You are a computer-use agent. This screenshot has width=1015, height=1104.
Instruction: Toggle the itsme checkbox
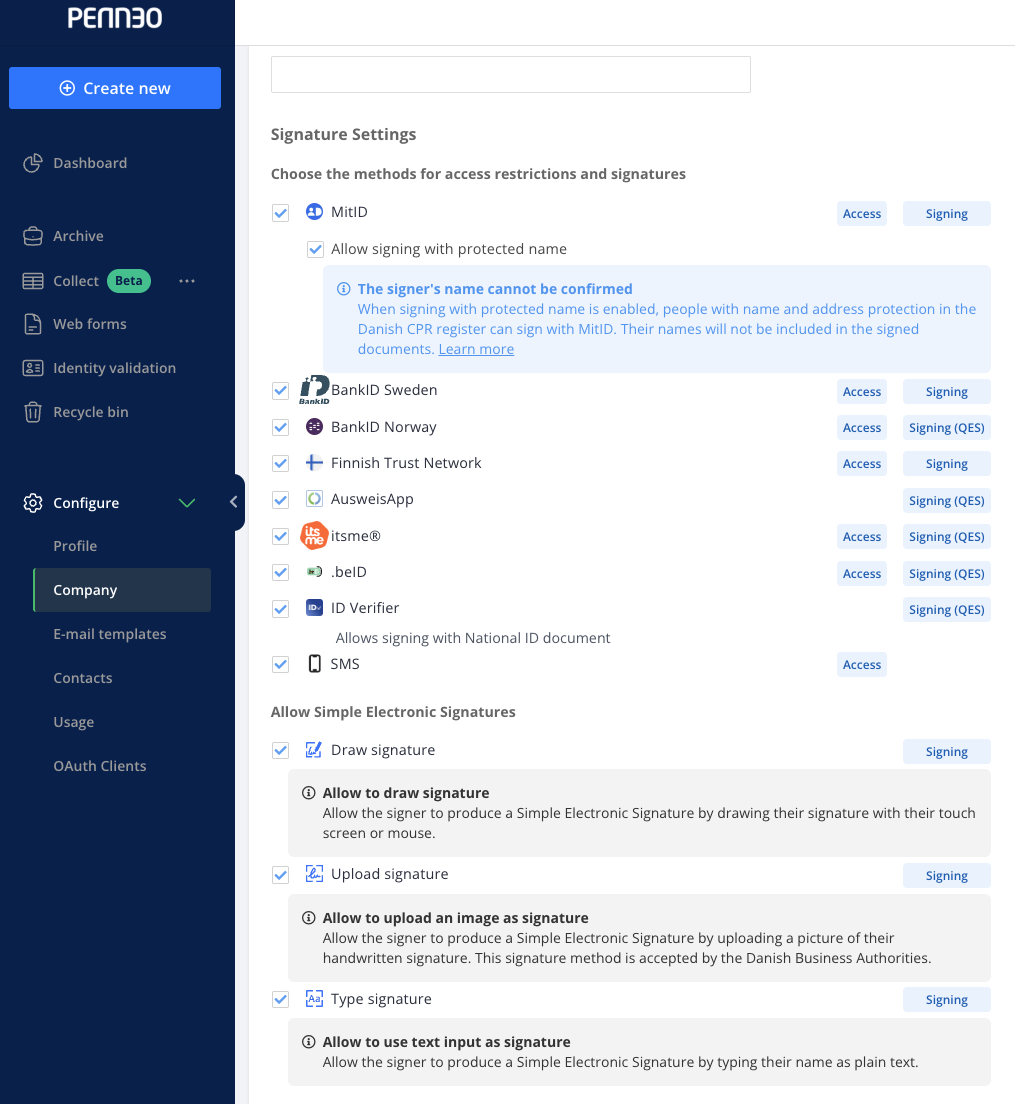[280, 537]
